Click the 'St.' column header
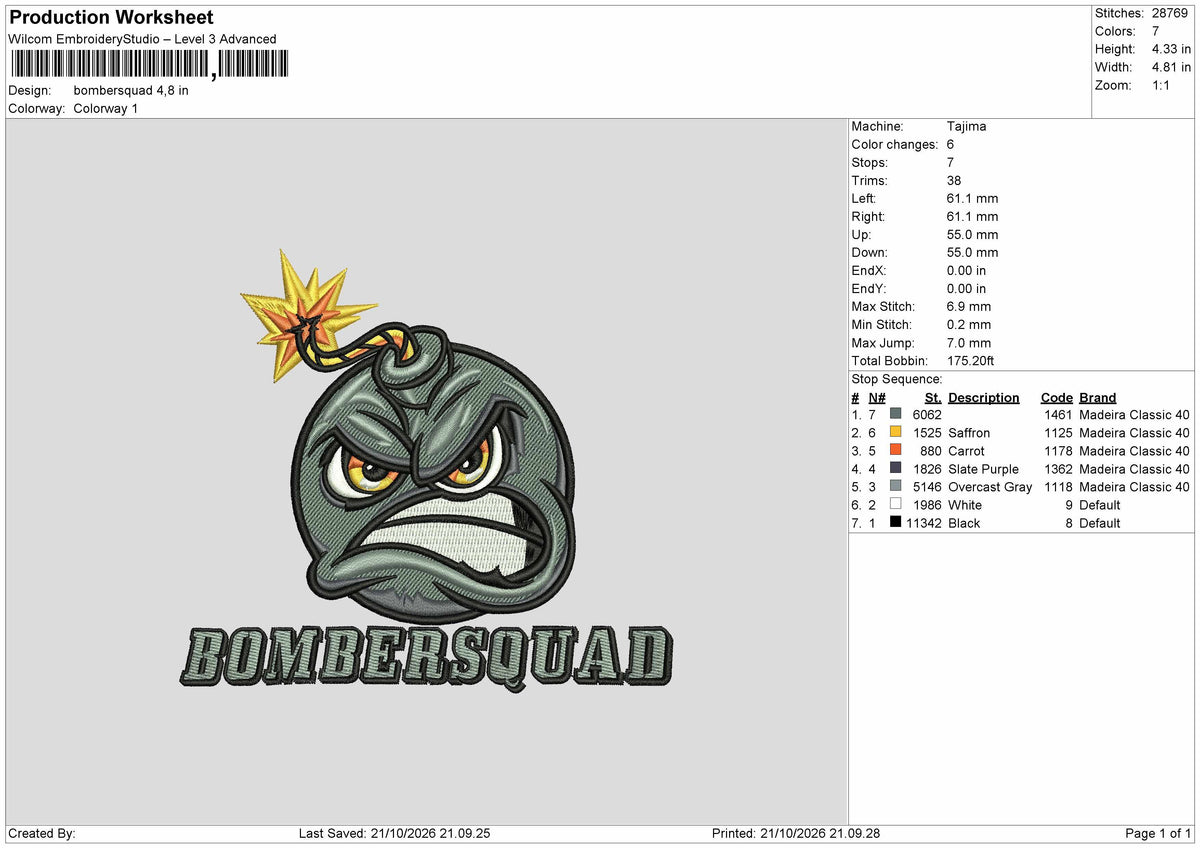 click(933, 398)
